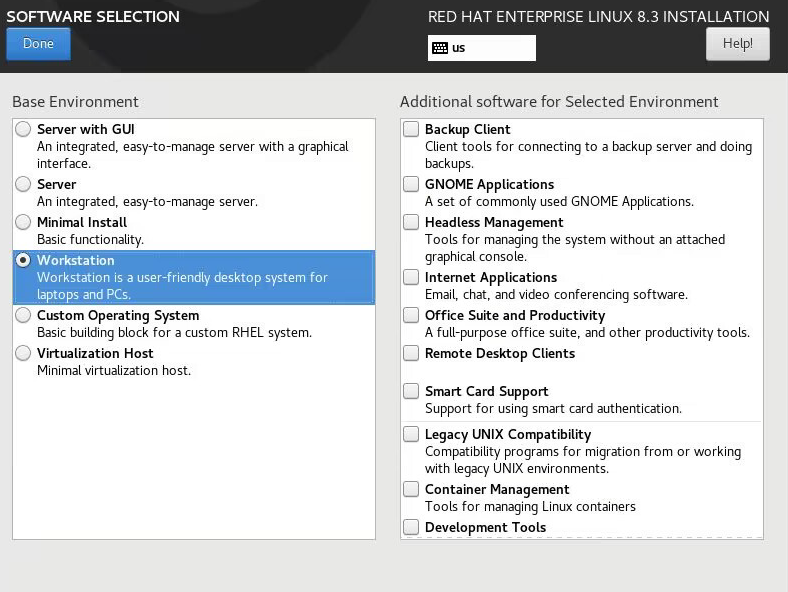This screenshot has width=788, height=592.
Task: Click 'An integrated, easy-to-manage server.' description
Action: point(147,202)
